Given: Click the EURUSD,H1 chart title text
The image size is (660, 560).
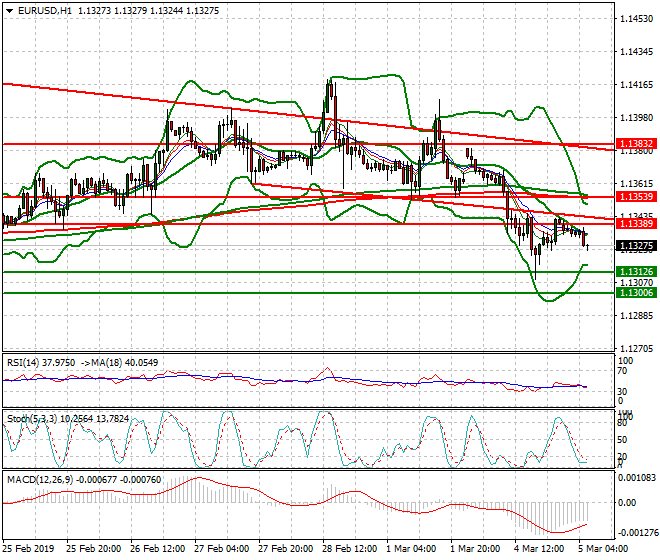Looking at the screenshot, I should [x=45, y=11].
